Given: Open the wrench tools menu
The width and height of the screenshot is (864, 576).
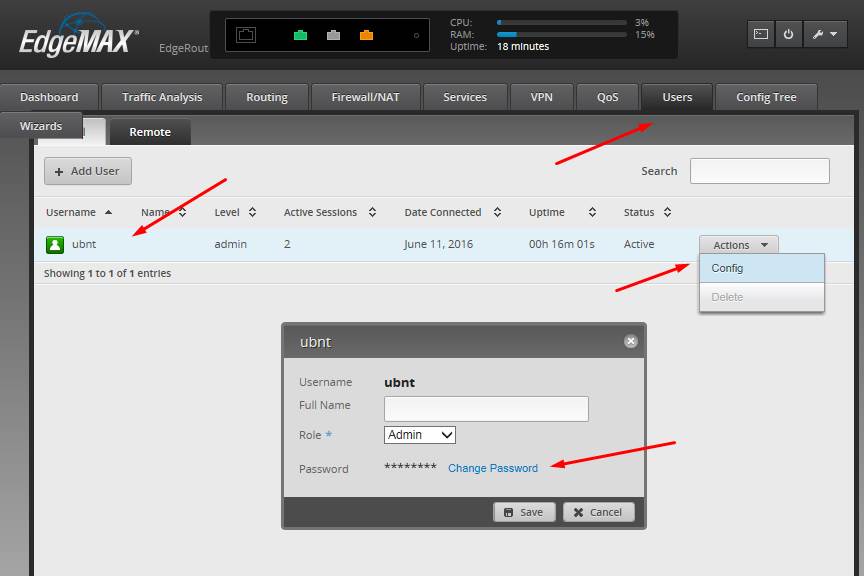Looking at the screenshot, I should click(x=824, y=34).
